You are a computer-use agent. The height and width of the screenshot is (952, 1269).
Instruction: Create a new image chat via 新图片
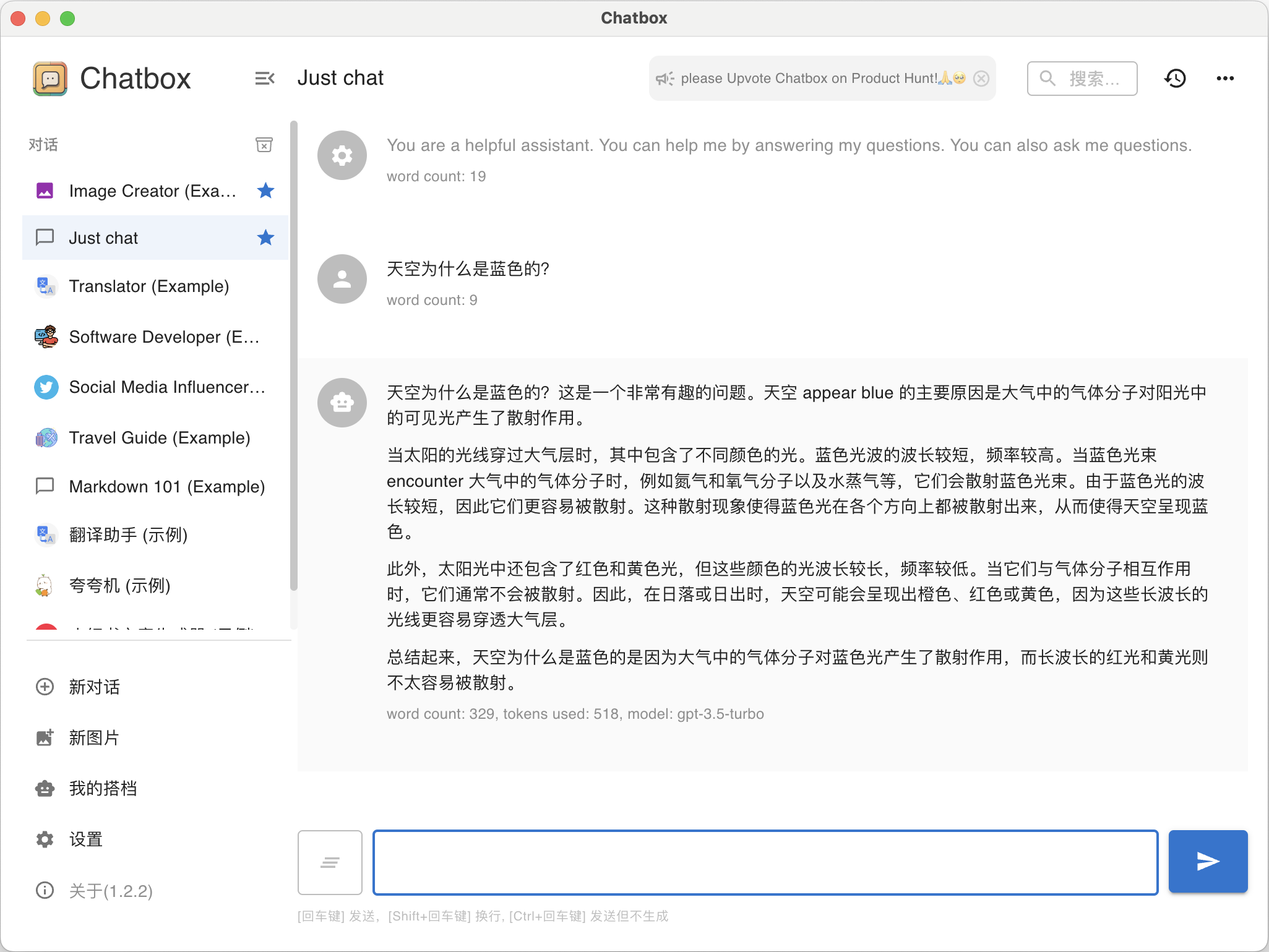[x=93, y=737]
